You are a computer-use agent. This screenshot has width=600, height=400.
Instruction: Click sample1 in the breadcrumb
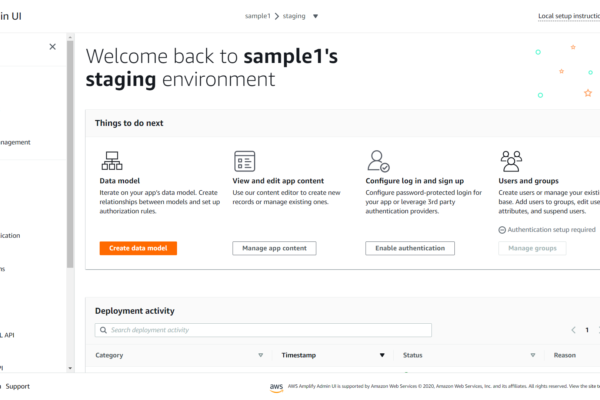pyautogui.click(x=257, y=16)
